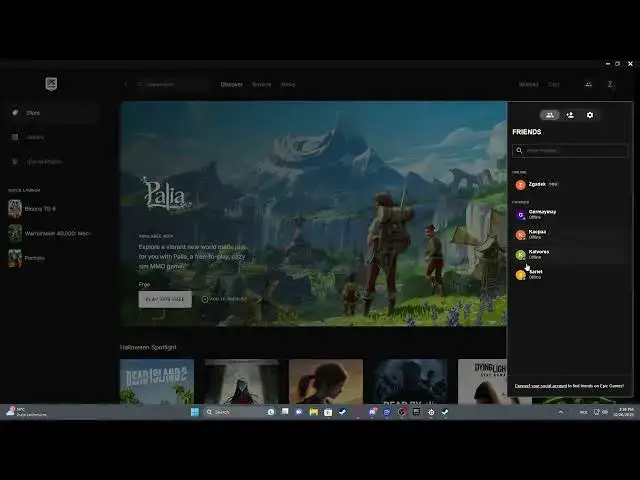Viewport: 640px width, 480px height.
Task: Show hidden system tray icons
Action: click(560, 412)
